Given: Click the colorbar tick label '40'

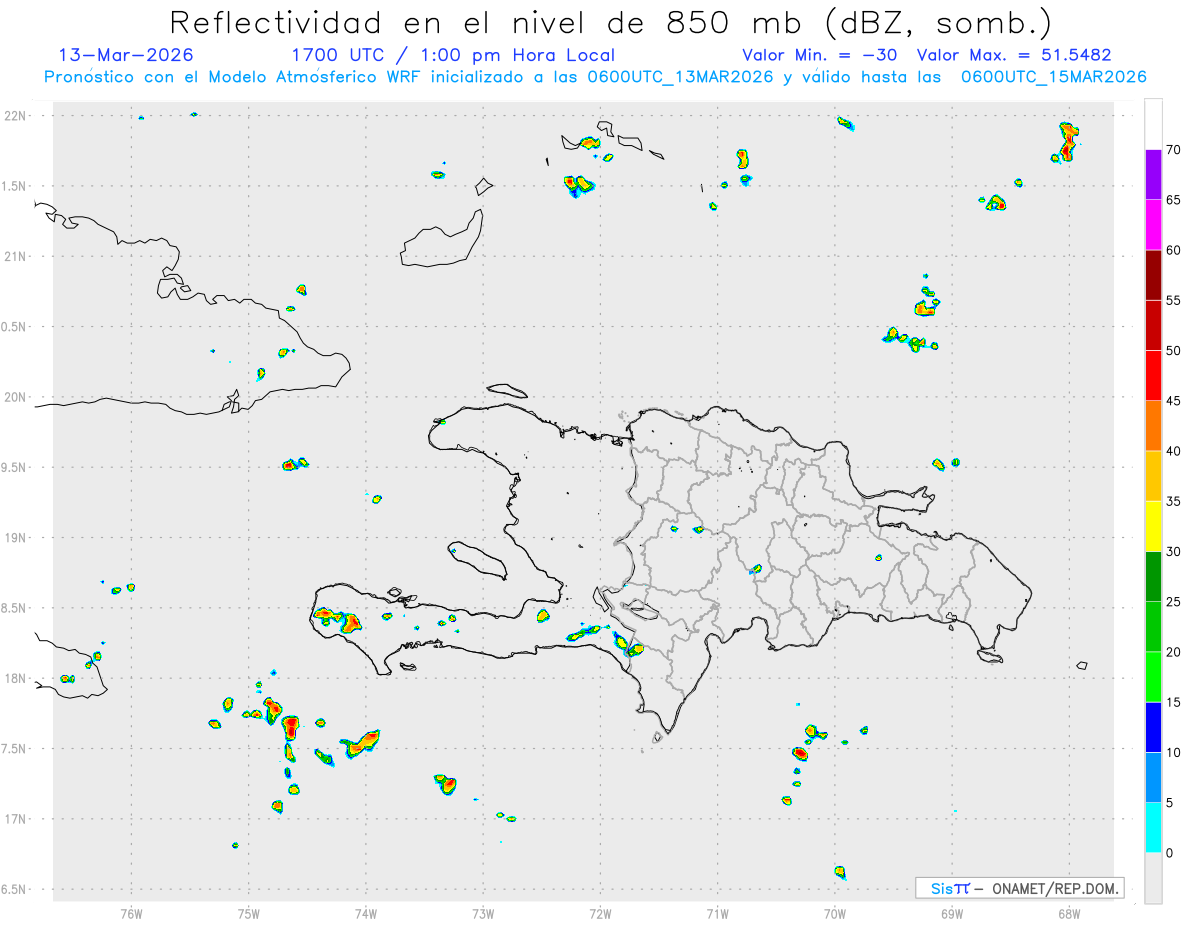Looking at the screenshot, I should click(1174, 451).
